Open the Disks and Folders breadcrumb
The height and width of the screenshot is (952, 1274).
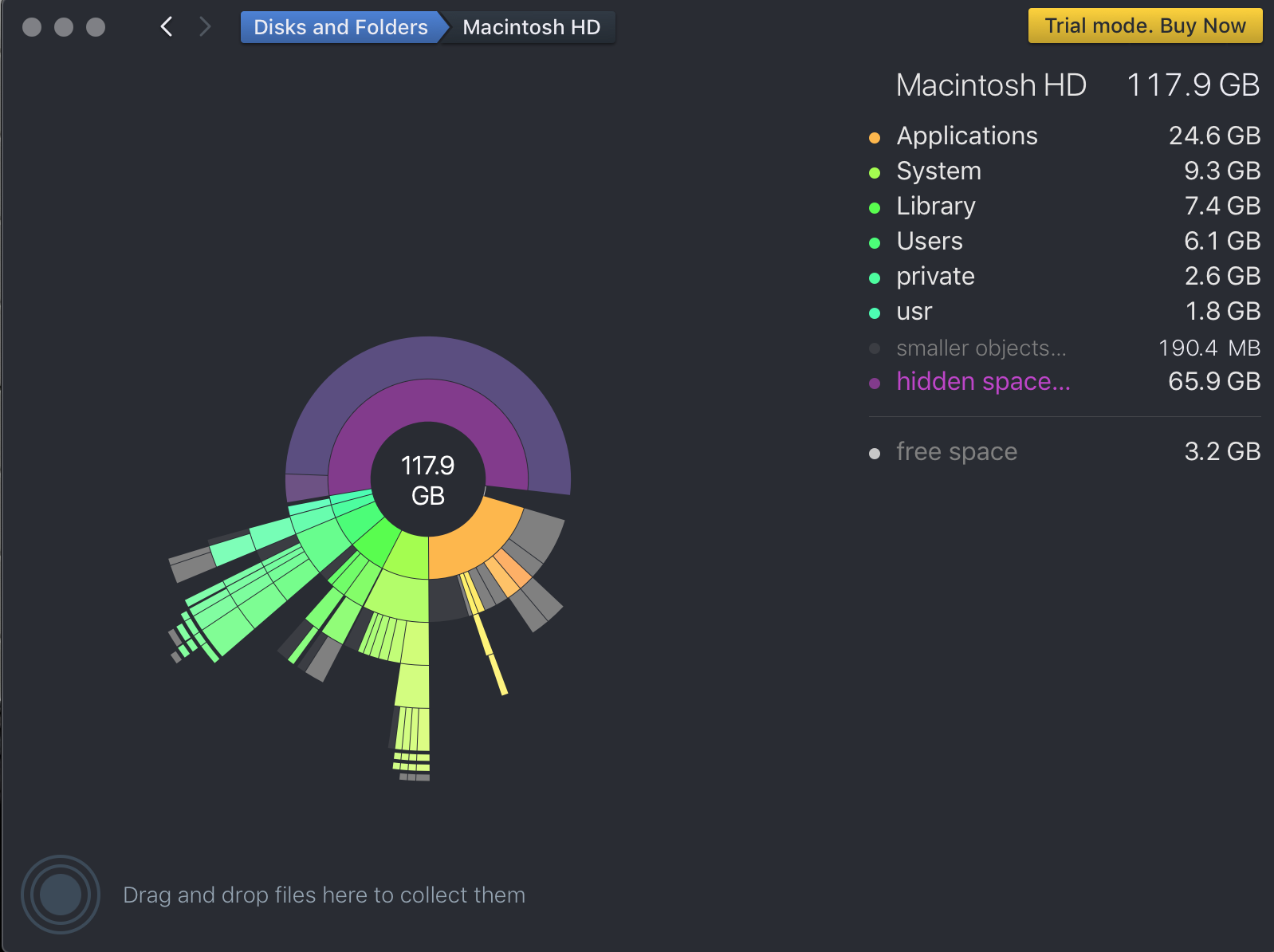[341, 27]
